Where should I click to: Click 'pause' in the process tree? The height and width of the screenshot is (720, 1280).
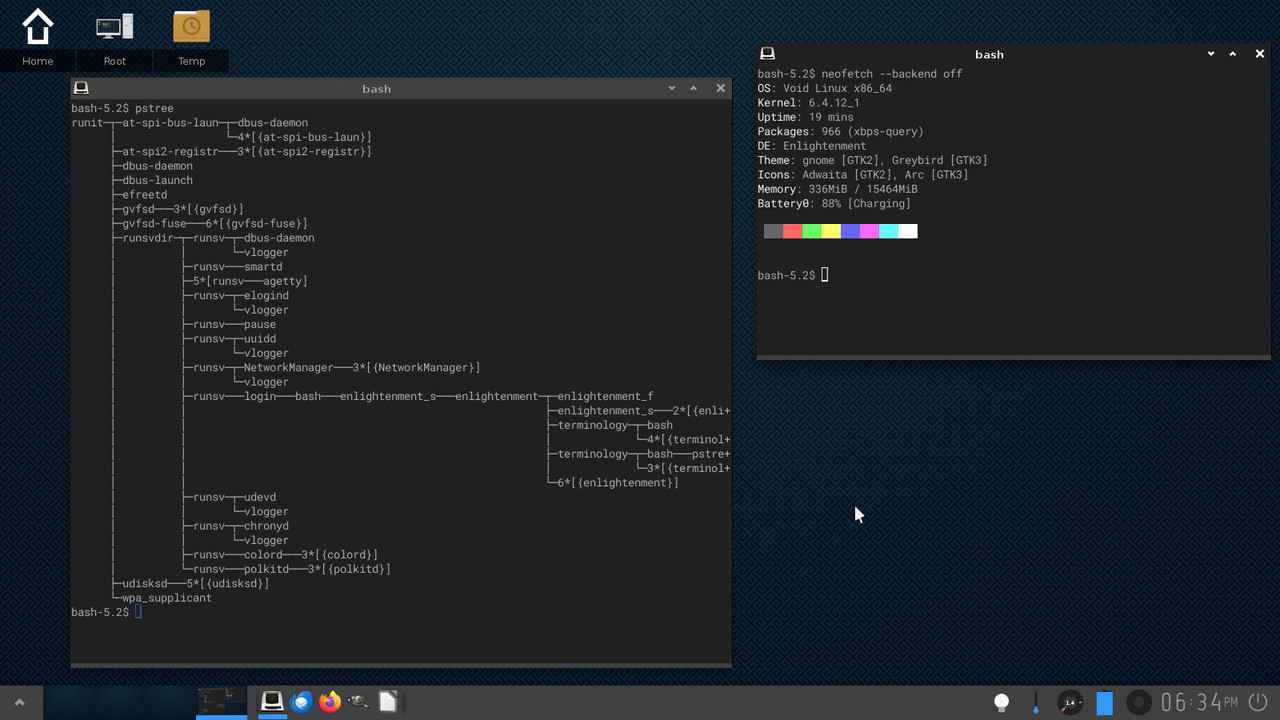(x=260, y=324)
